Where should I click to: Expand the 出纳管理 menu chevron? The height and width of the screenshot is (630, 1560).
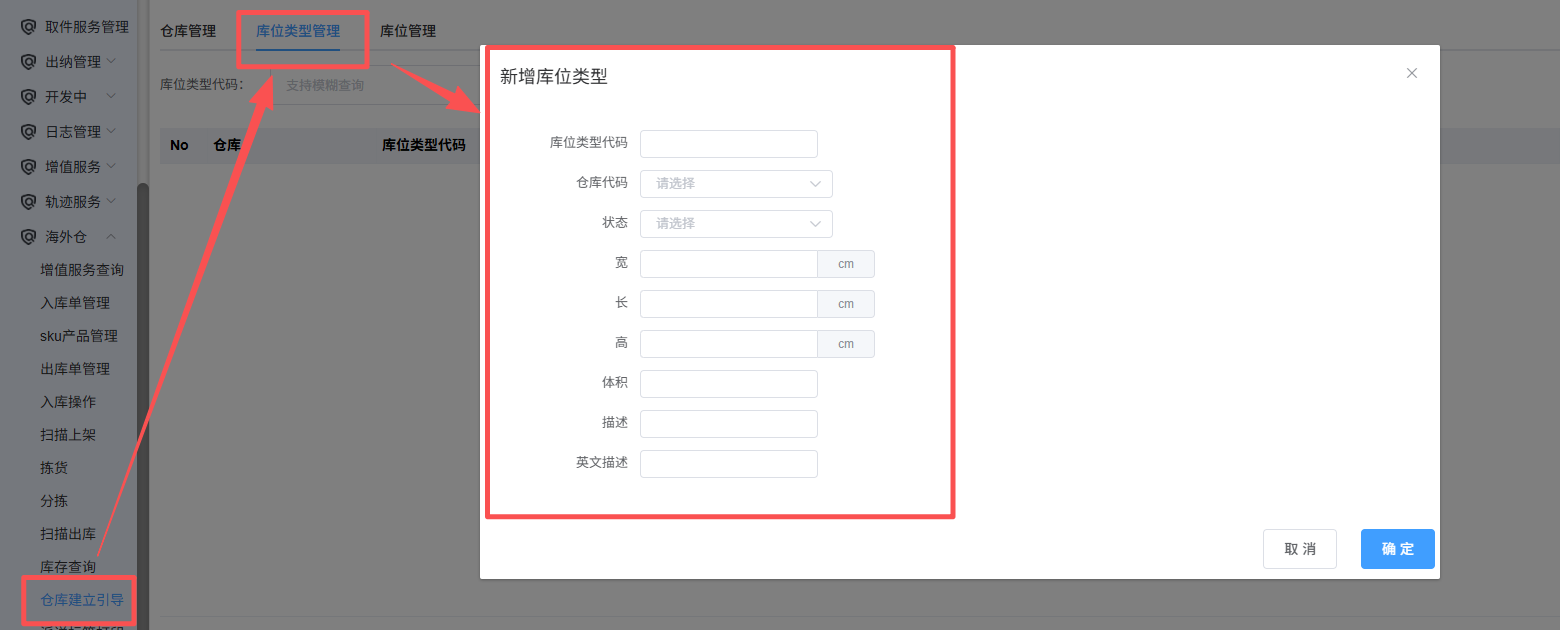[x=111, y=61]
